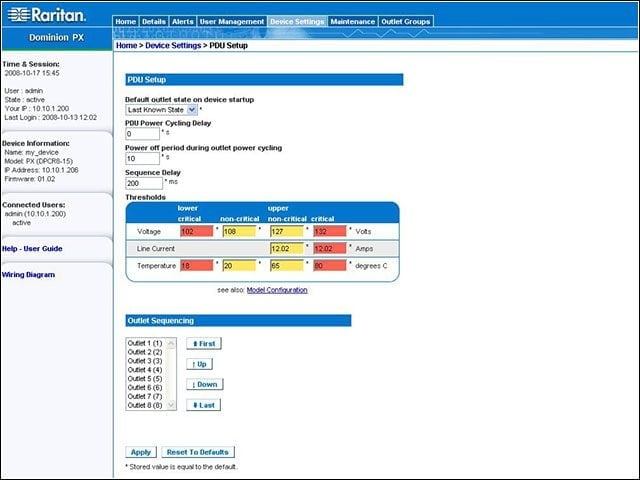
Task: Click Home in the breadcrumb
Action: (x=127, y=45)
